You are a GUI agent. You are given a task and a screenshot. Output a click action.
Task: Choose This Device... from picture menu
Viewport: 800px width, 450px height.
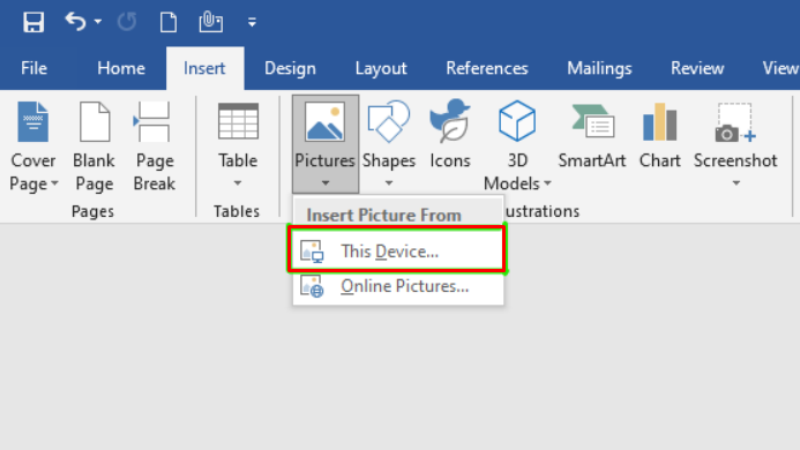click(x=397, y=251)
